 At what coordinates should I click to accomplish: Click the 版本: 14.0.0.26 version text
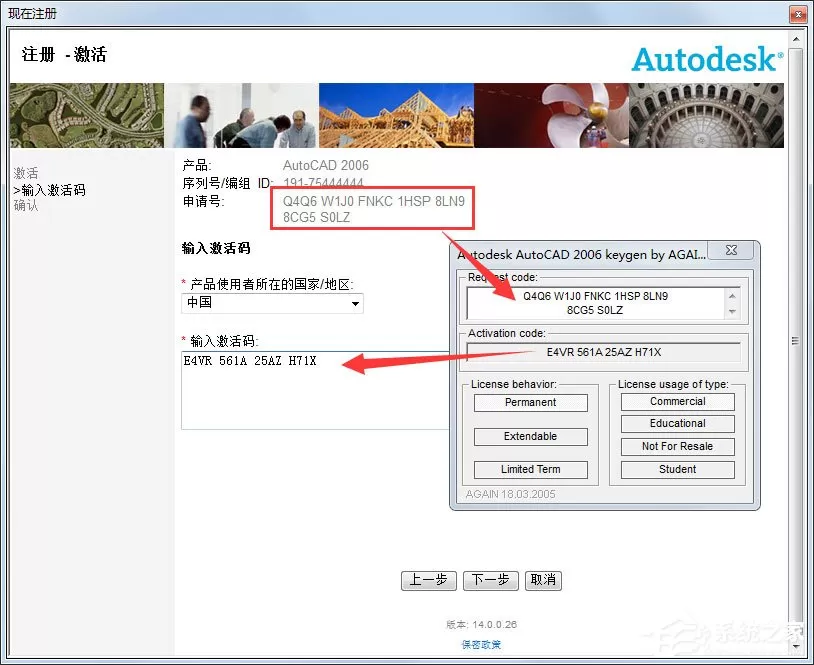pyautogui.click(x=481, y=625)
